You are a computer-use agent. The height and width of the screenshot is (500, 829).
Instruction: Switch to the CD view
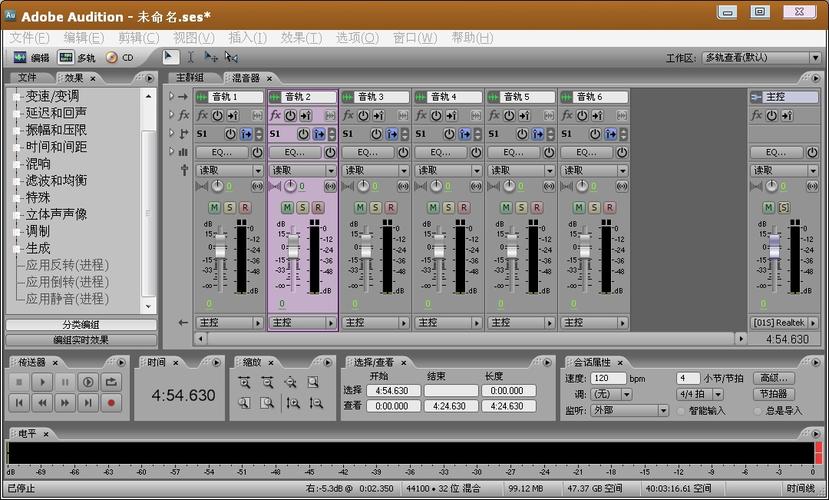click(x=119, y=58)
